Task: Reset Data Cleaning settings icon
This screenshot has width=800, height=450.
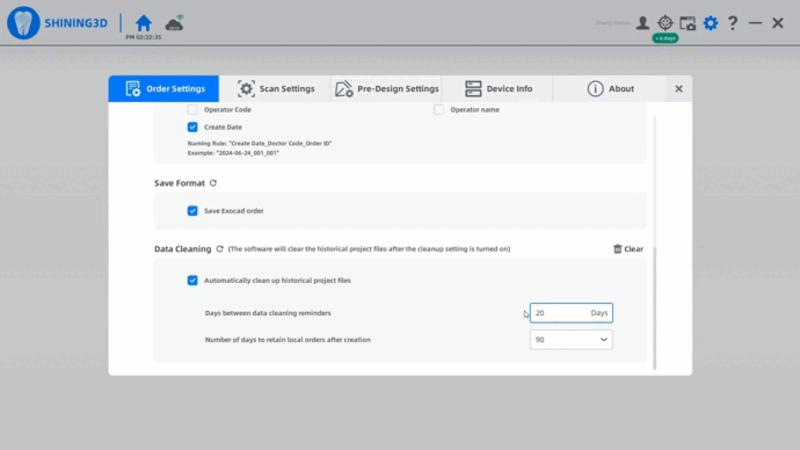Action: point(220,249)
